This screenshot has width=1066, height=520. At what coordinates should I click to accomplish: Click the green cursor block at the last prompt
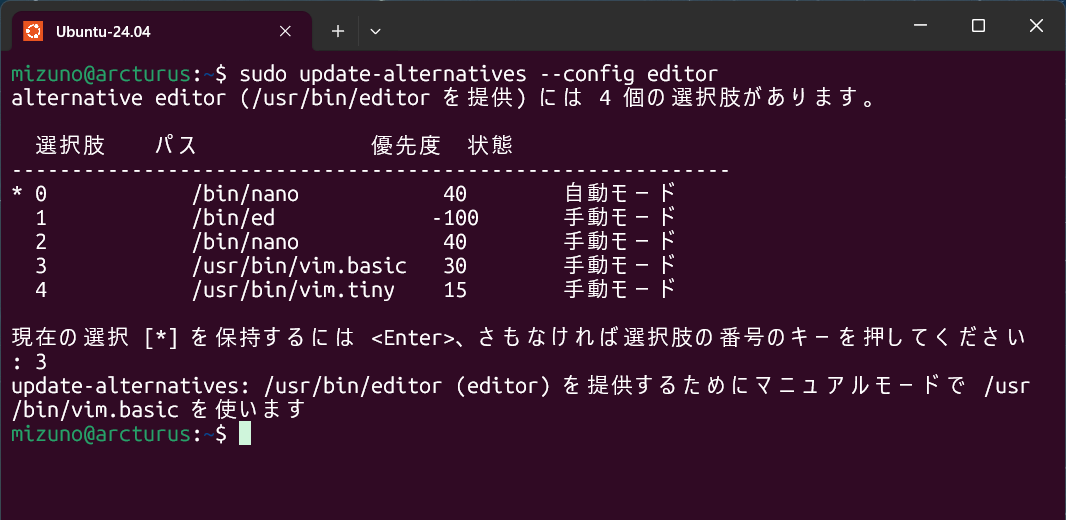[x=245, y=434]
